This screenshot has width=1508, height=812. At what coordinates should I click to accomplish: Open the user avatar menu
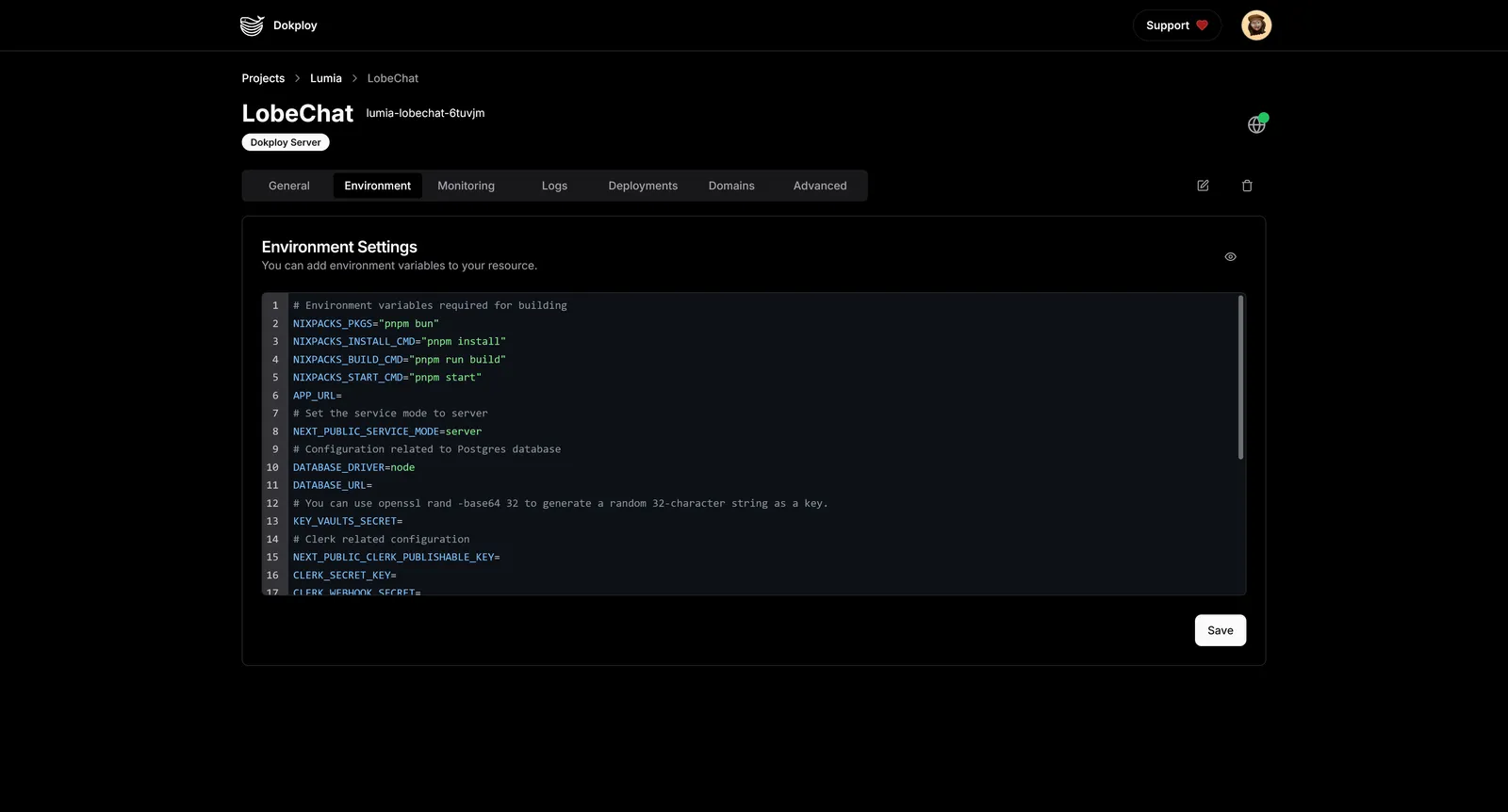pyautogui.click(x=1255, y=25)
